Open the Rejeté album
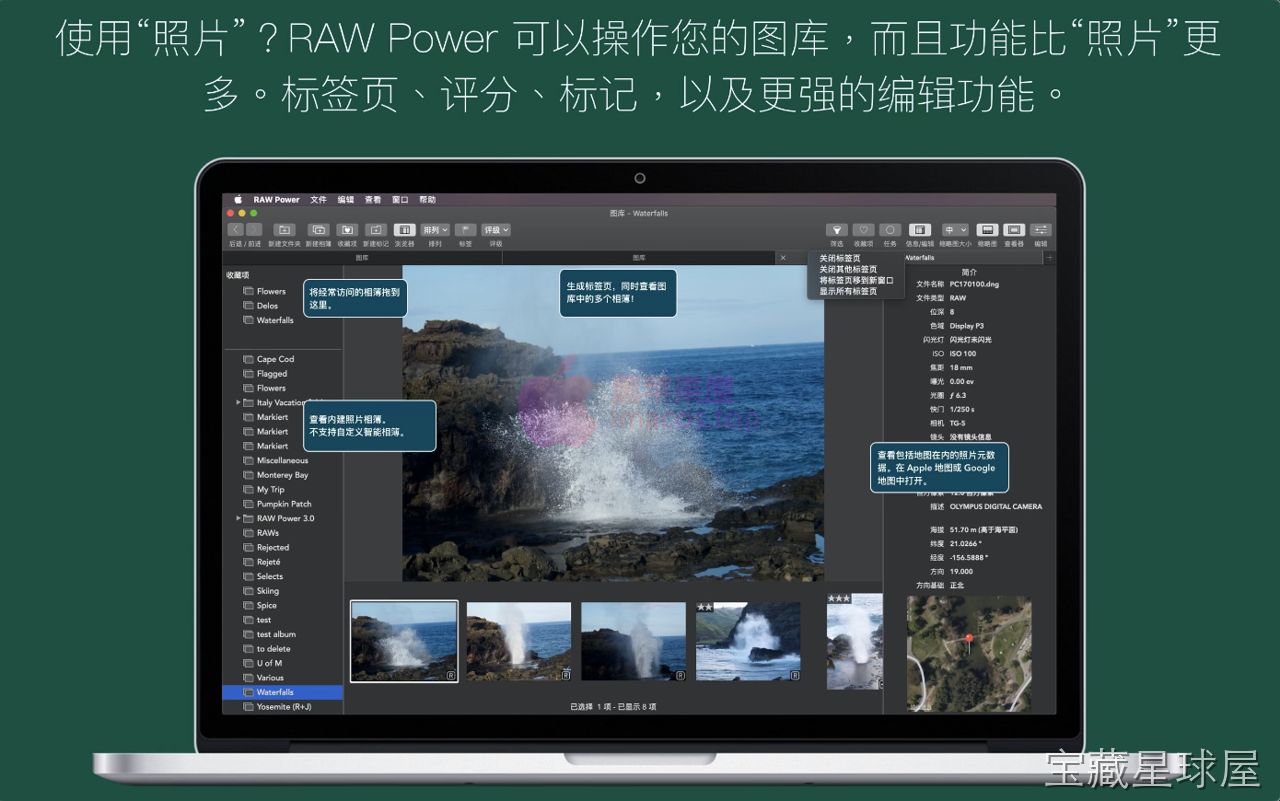This screenshot has width=1280, height=801. pyautogui.click(x=268, y=562)
